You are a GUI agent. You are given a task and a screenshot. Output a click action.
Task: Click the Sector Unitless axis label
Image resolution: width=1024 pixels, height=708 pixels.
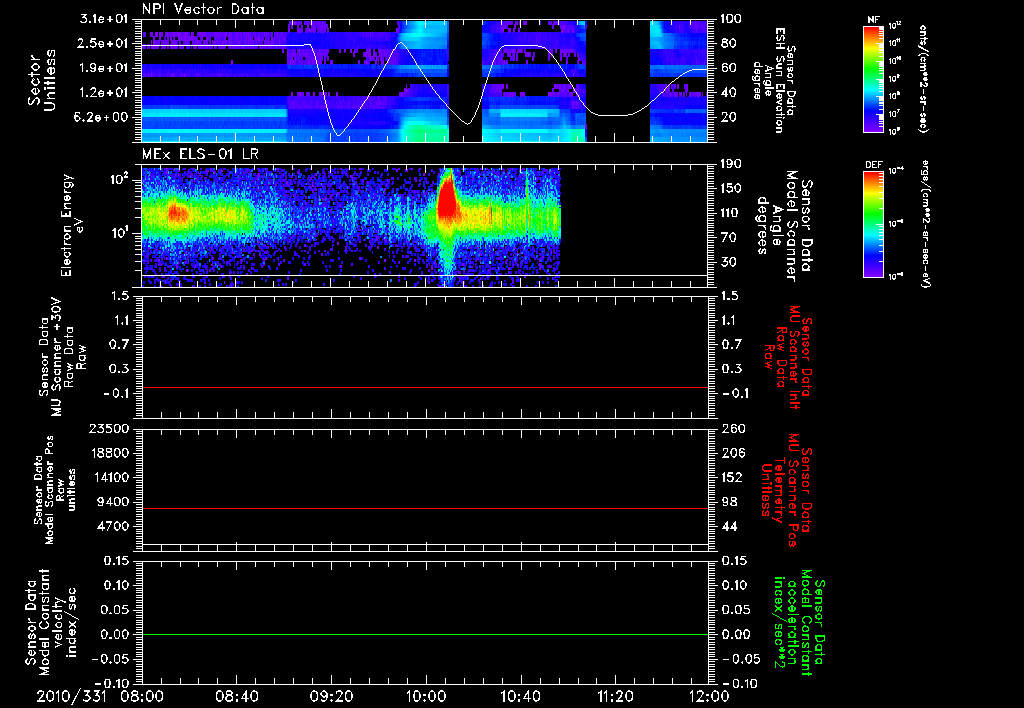pyautogui.click(x=42, y=80)
